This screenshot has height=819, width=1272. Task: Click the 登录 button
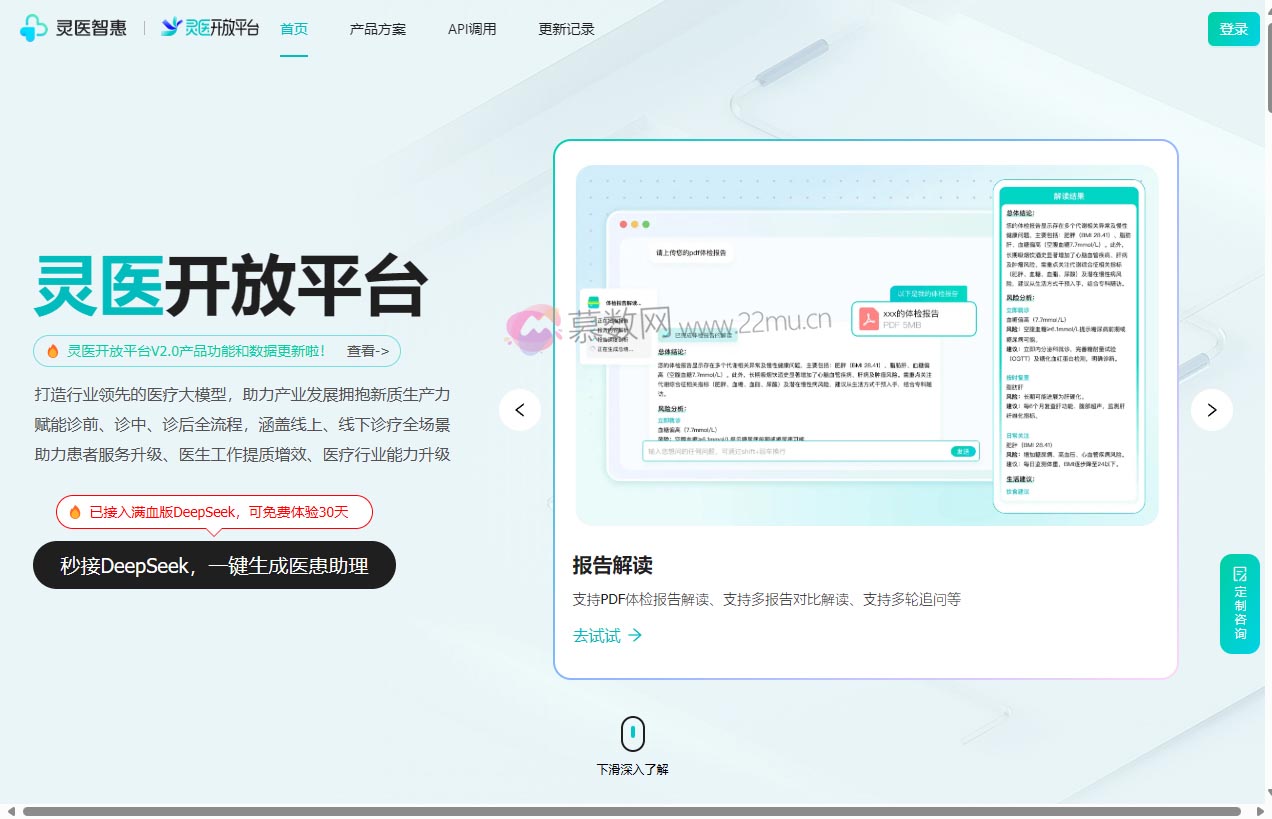1233,29
